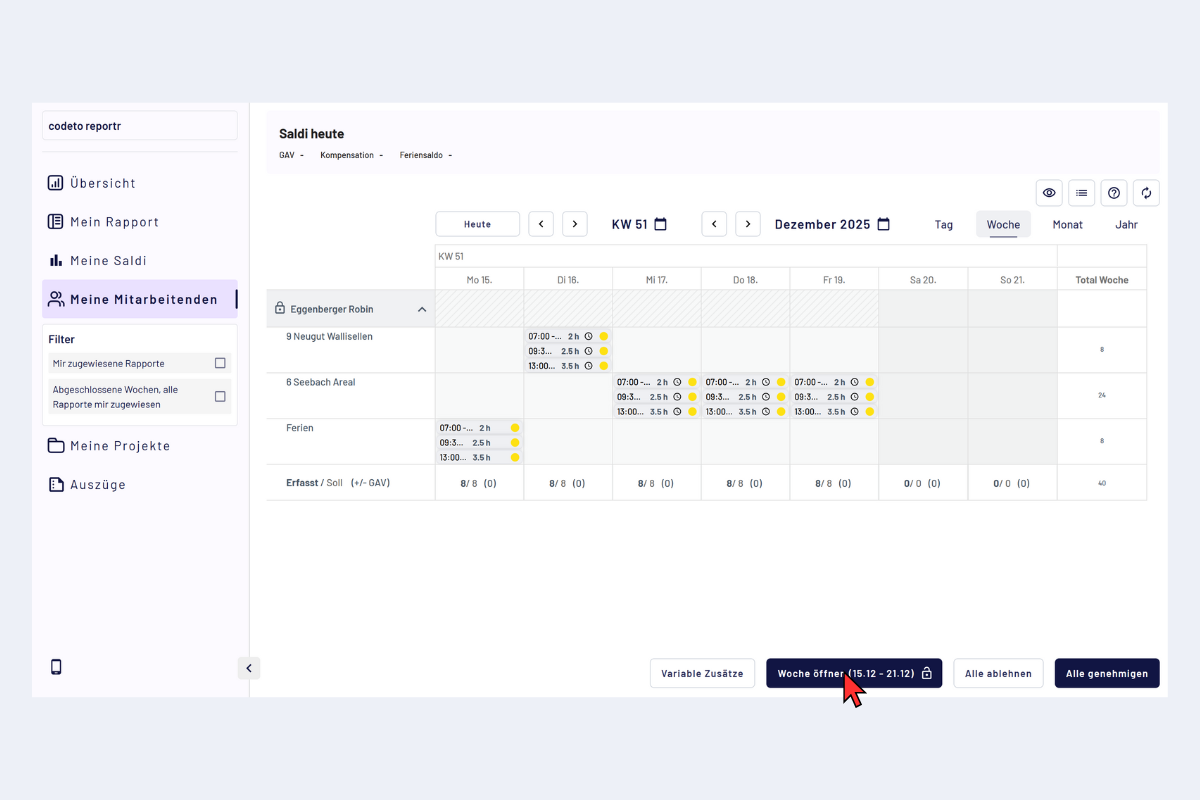
Task: Open the list view icon
Action: 1081,193
